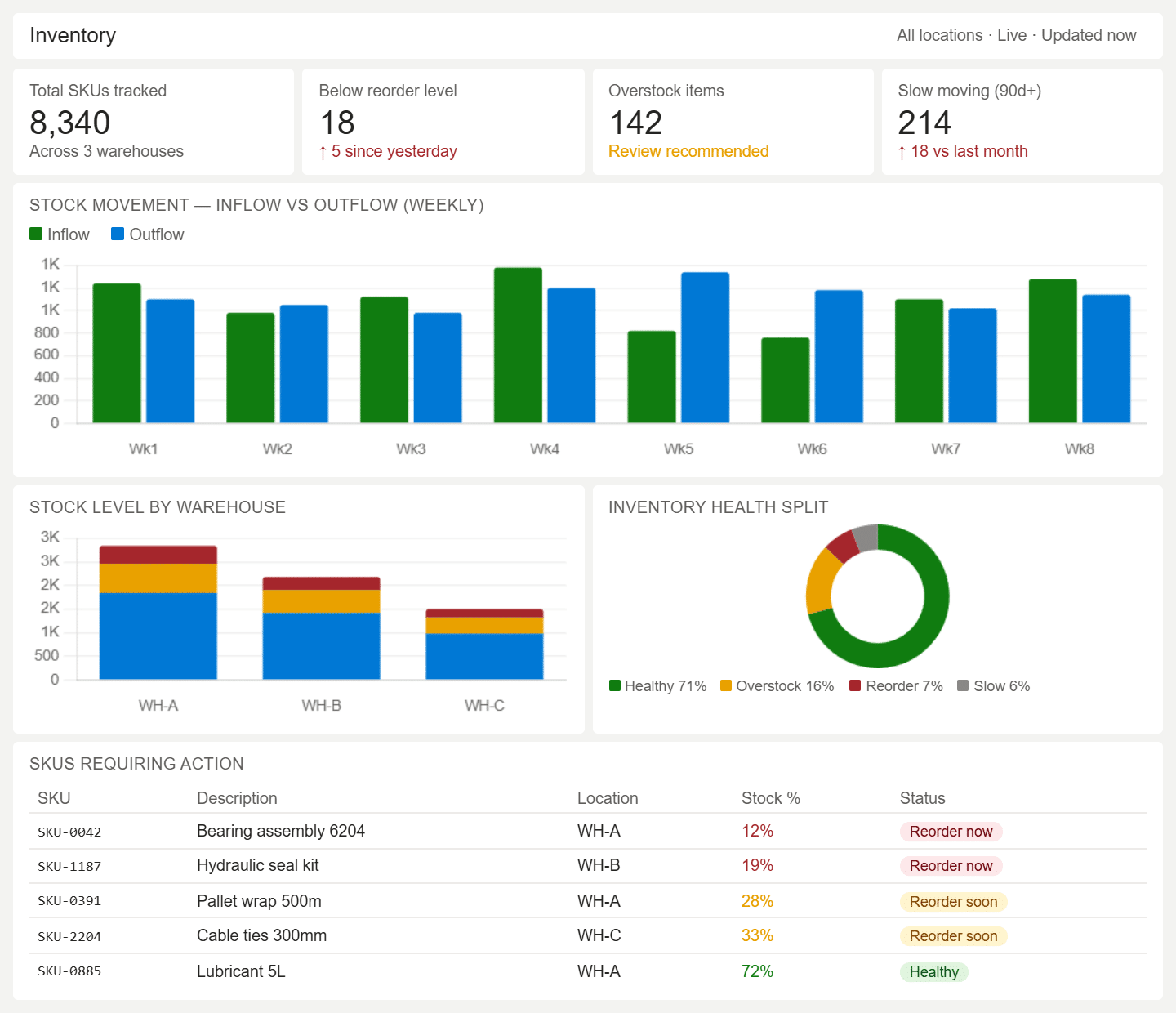Click the gray Slow donut segment
The width and height of the screenshot is (1176, 1013).
866,538
